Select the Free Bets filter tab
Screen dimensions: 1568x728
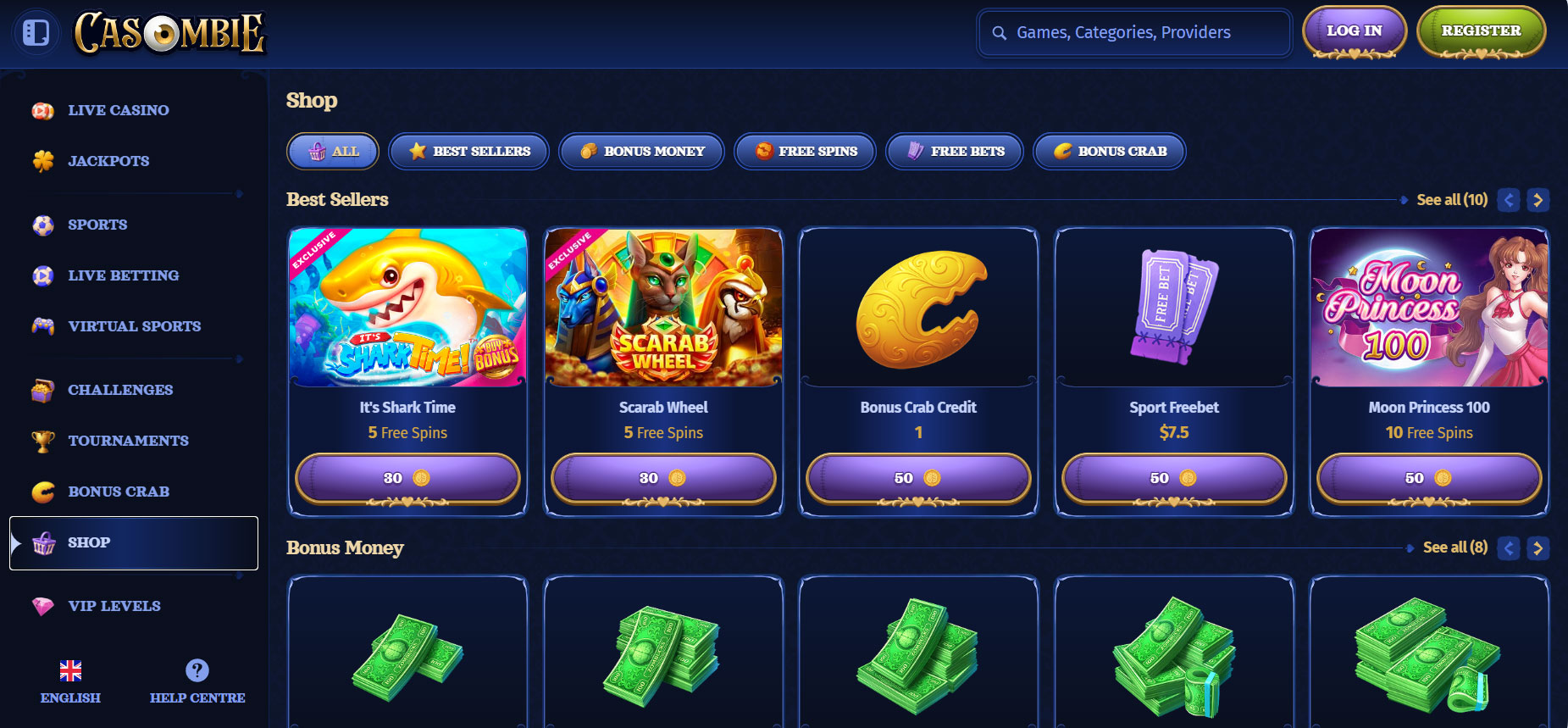[x=955, y=152]
